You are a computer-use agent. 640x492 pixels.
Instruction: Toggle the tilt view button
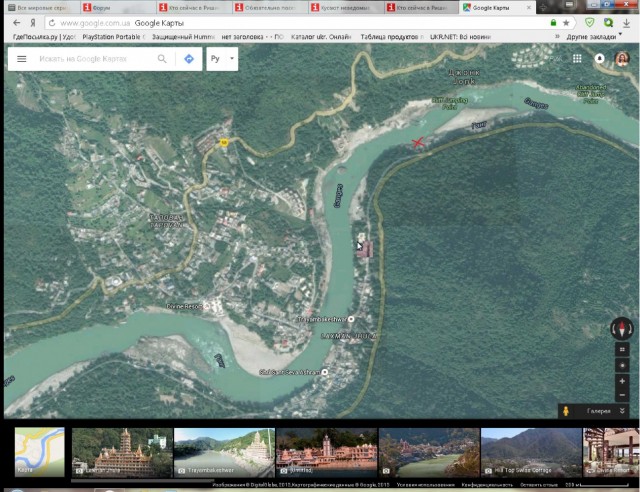tap(622, 350)
